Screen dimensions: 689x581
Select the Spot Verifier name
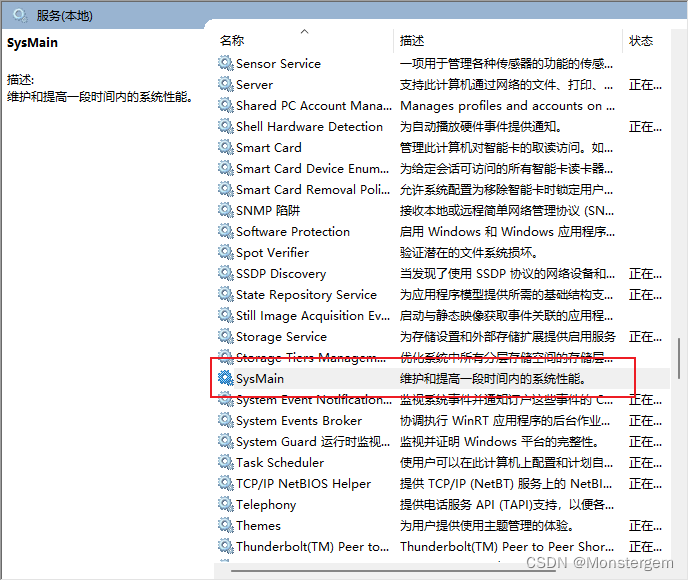pyautogui.click(x=272, y=253)
